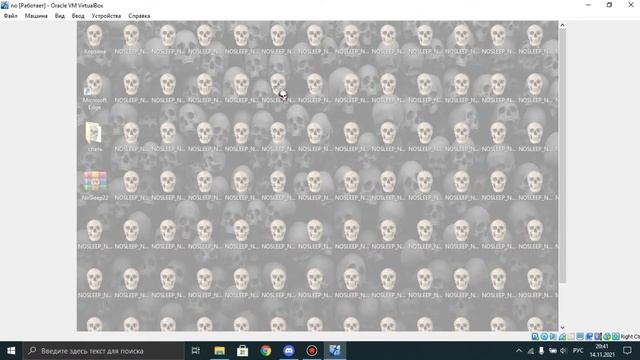Open the Машина menu
640x360 pixels.
click(x=36, y=16)
